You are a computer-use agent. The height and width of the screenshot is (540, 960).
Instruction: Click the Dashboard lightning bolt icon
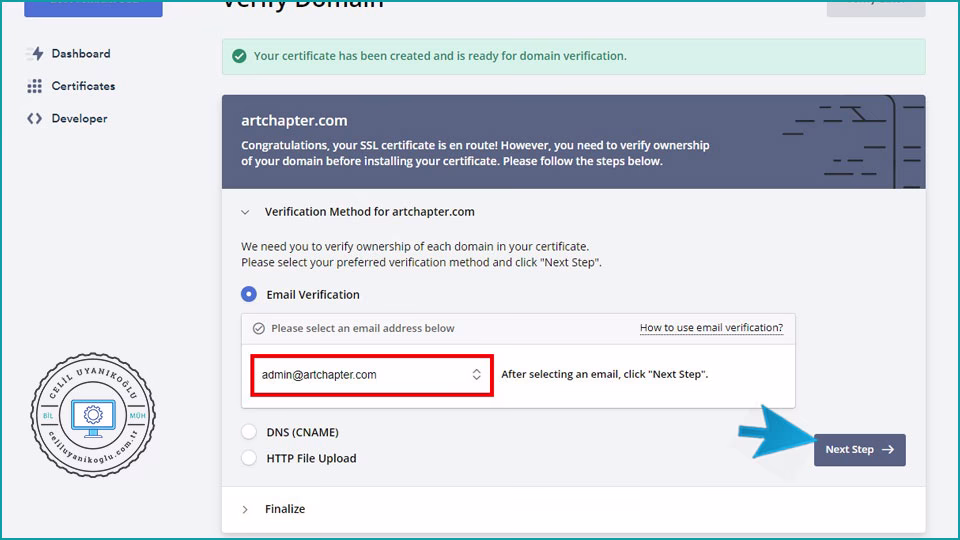point(37,54)
